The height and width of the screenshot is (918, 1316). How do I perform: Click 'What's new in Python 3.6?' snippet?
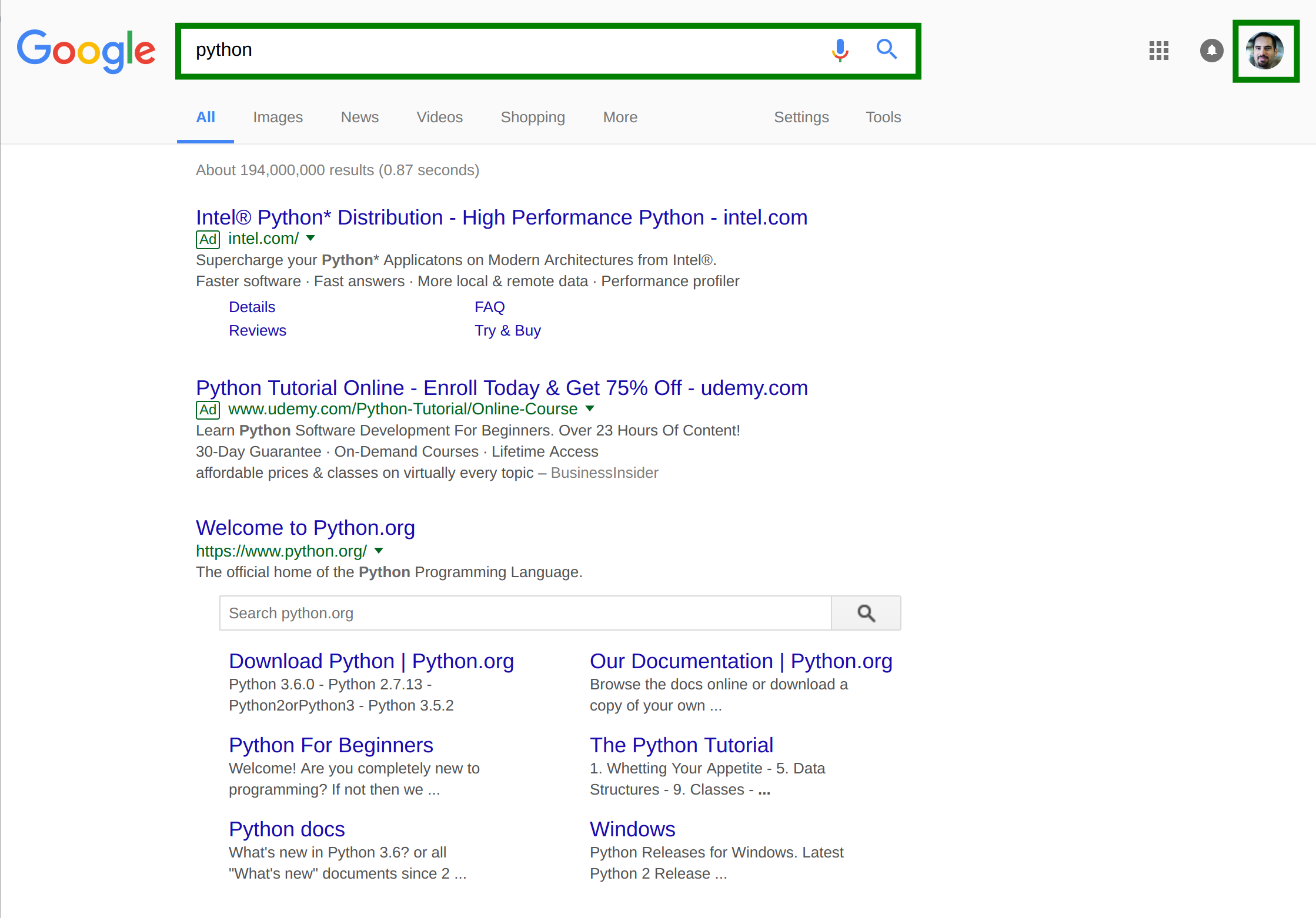coord(337,852)
